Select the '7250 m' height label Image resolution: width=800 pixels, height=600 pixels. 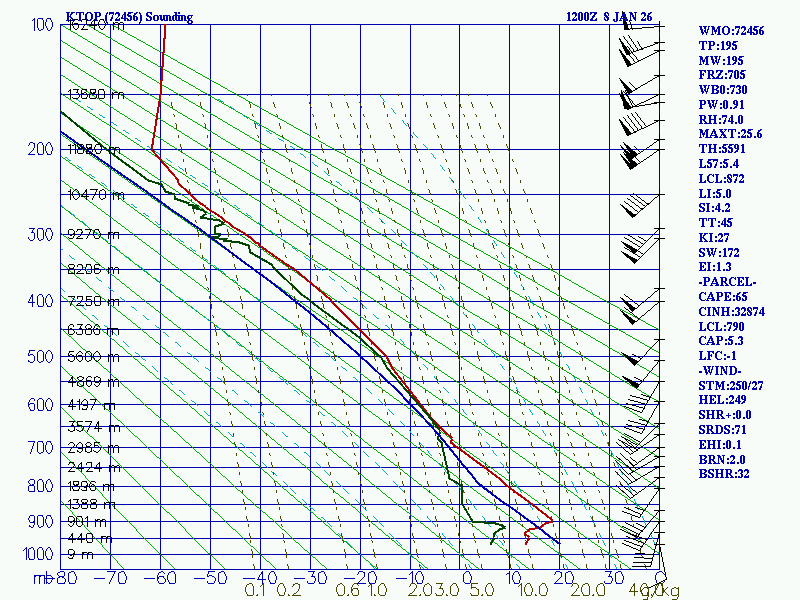coord(93,302)
